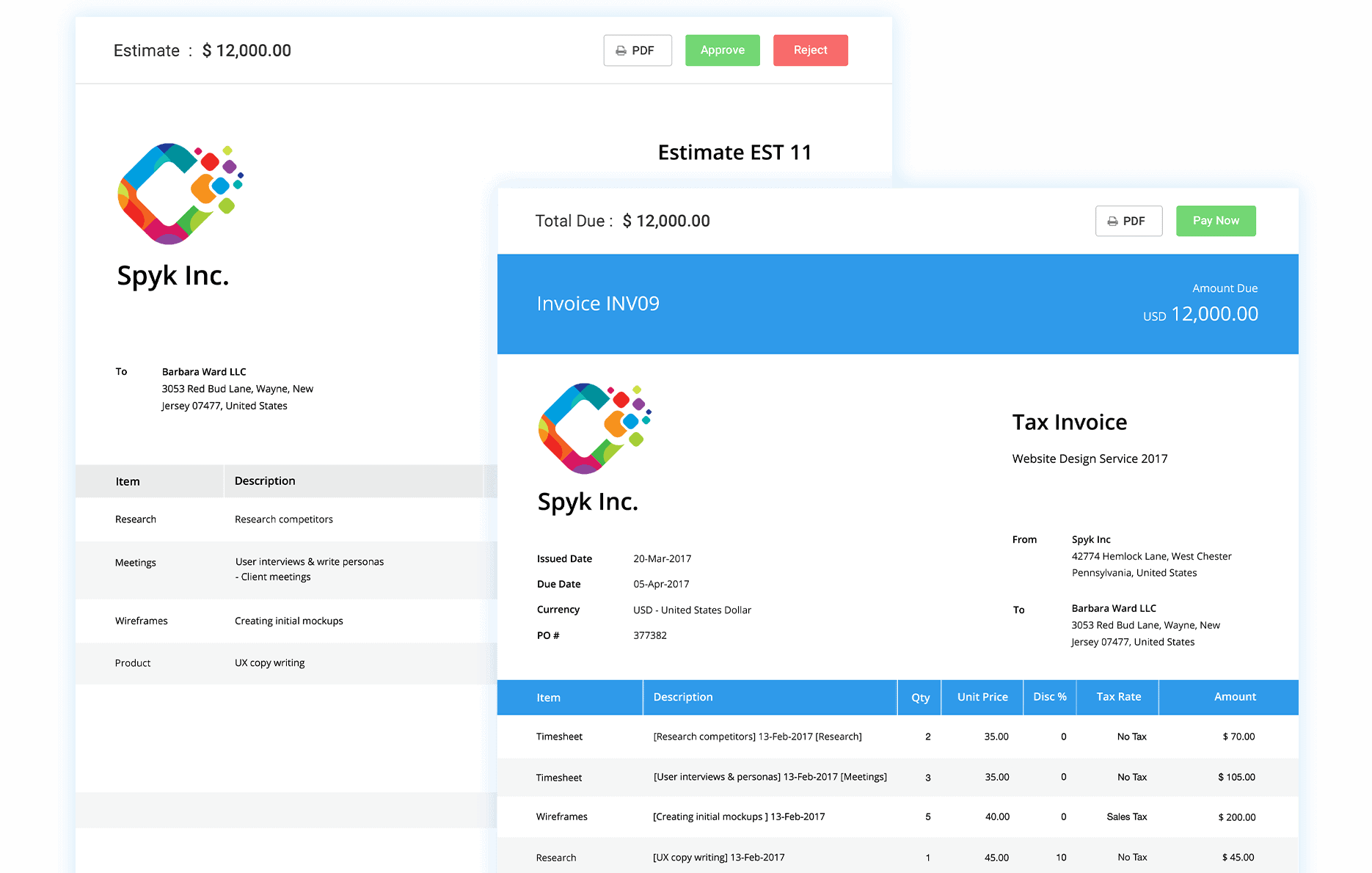
Task: Click the Amount Due USD 12,000.00 value
Action: (1200, 314)
